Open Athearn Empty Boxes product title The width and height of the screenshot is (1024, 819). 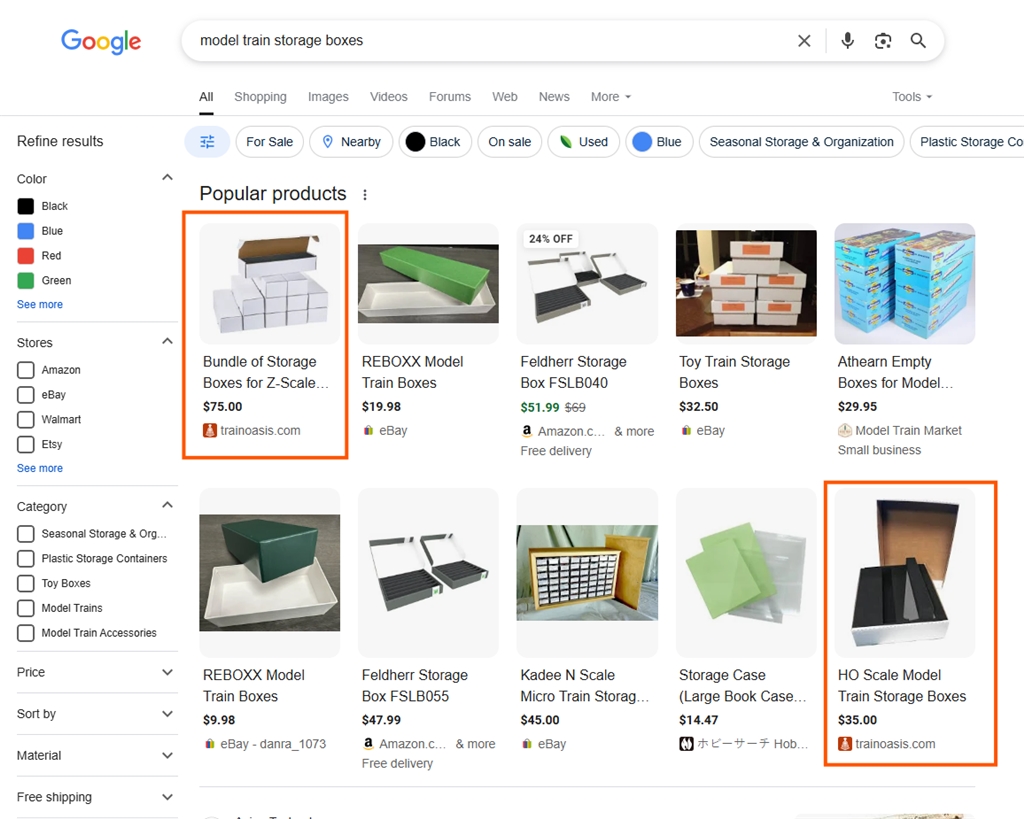click(895, 372)
